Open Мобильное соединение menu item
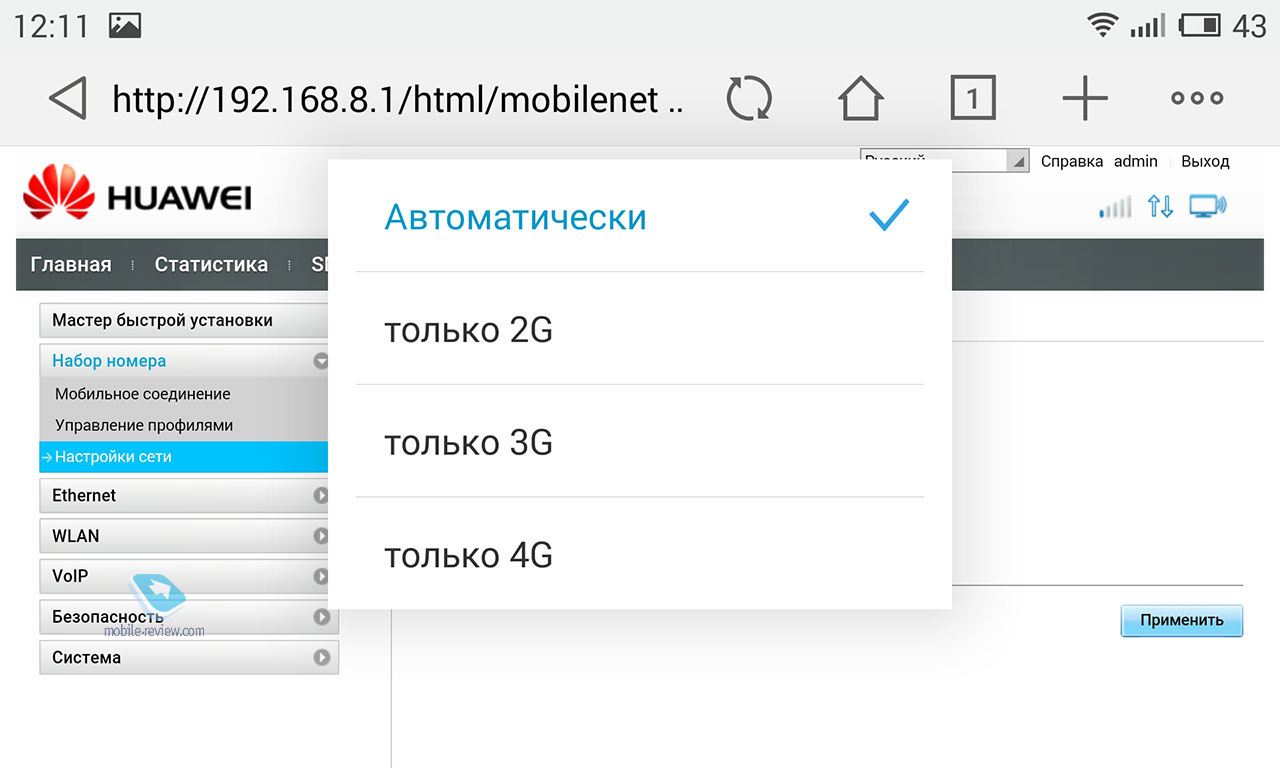Screen dimensions: 1280x768 coord(143,394)
